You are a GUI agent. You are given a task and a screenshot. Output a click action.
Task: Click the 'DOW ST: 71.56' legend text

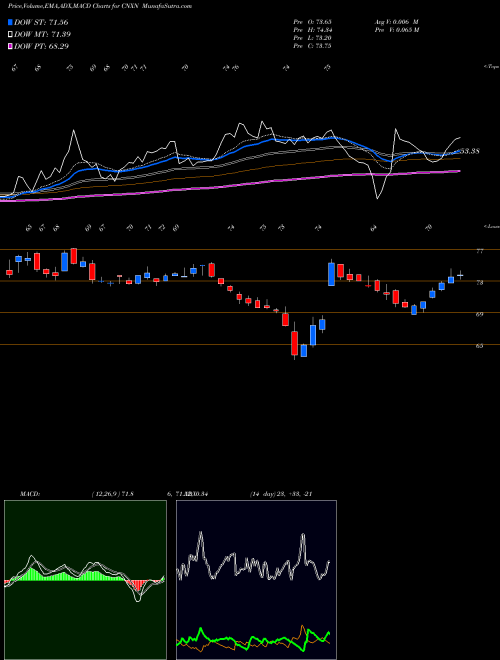point(41,22)
